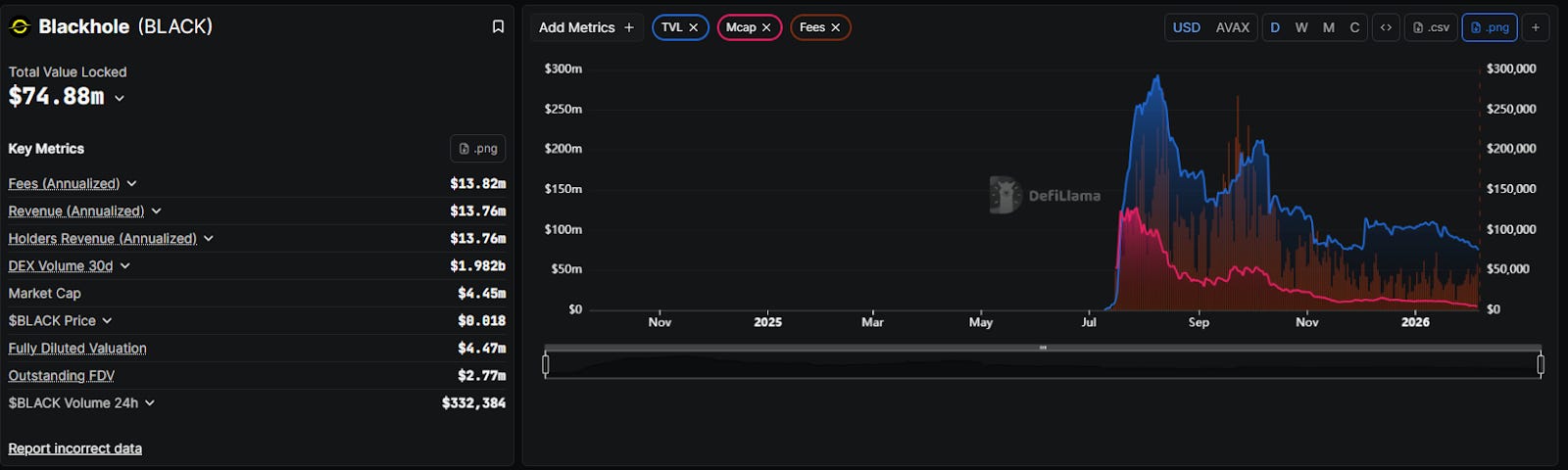Select weekly (W) chart interval
This screenshot has height=470, width=1568.
pos(1301,27)
